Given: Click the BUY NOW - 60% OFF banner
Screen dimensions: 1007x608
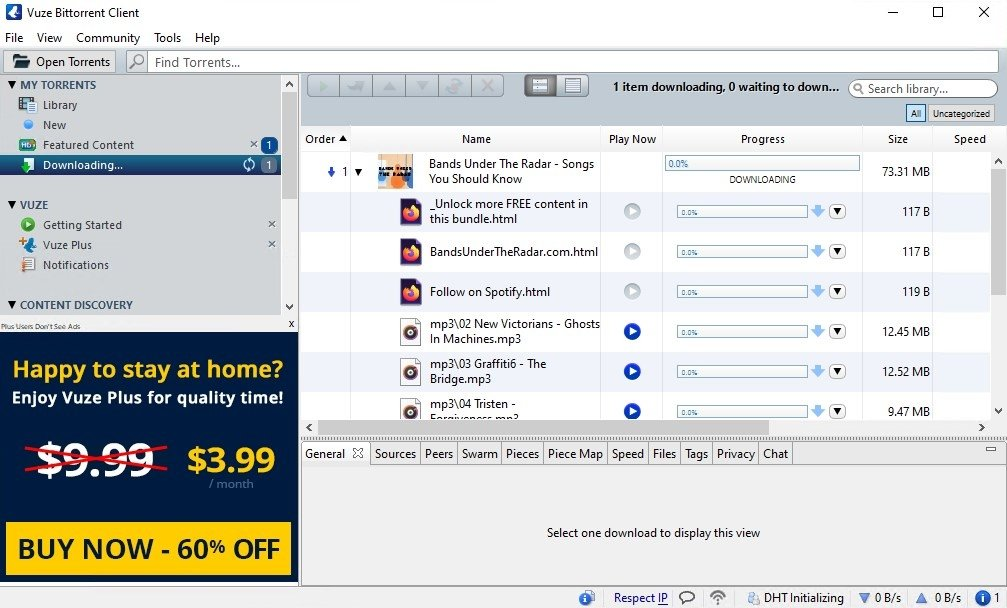Looking at the screenshot, I should (148, 548).
